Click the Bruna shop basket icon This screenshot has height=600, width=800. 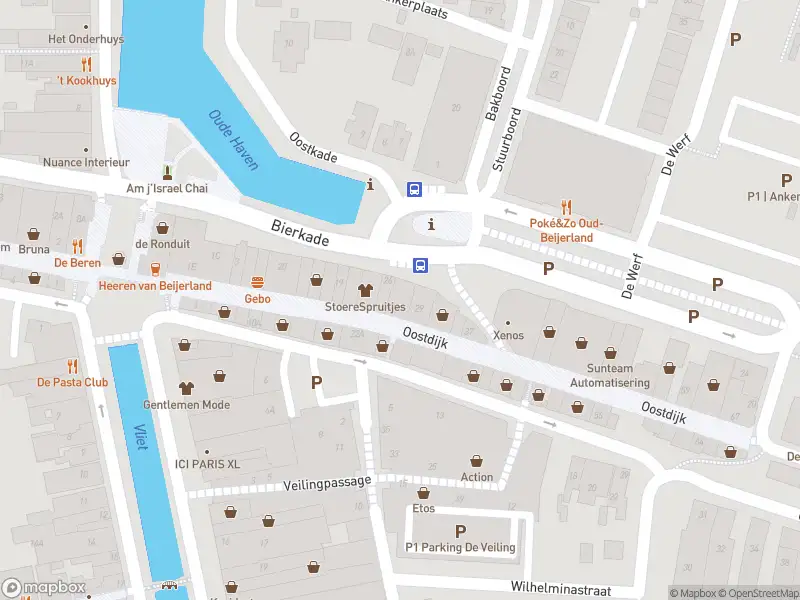coord(34,234)
